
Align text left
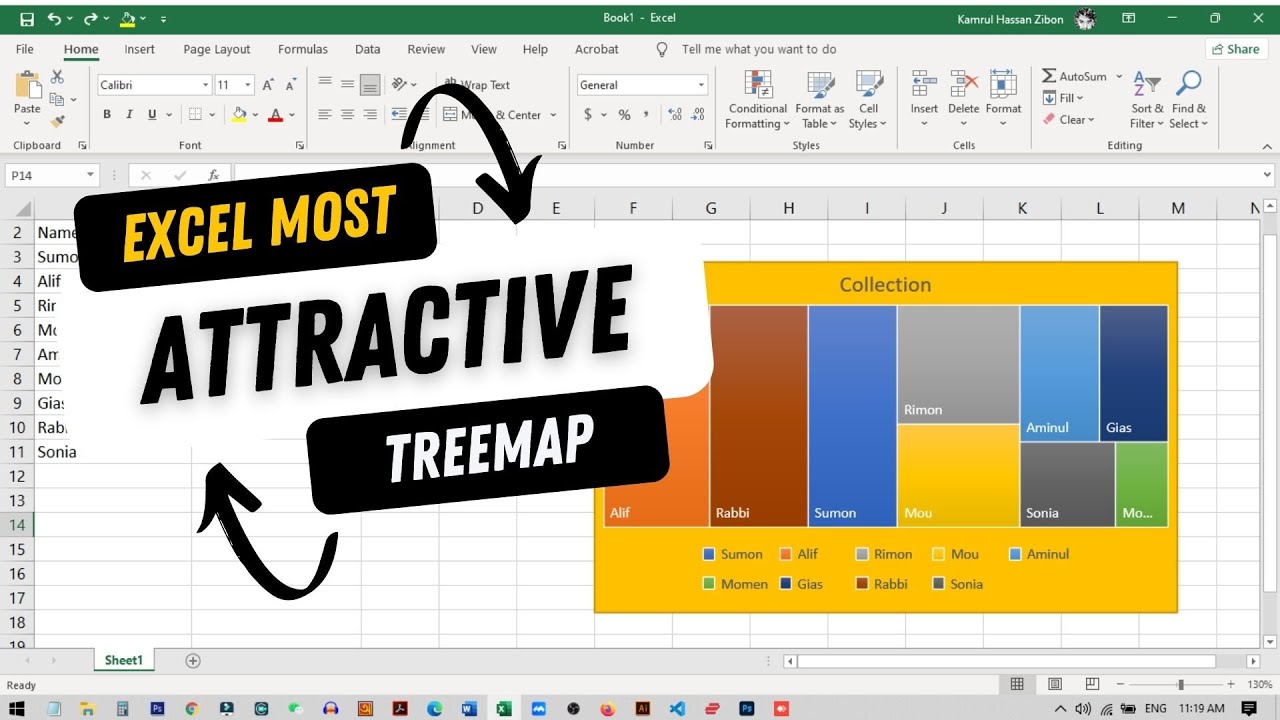(325, 115)
